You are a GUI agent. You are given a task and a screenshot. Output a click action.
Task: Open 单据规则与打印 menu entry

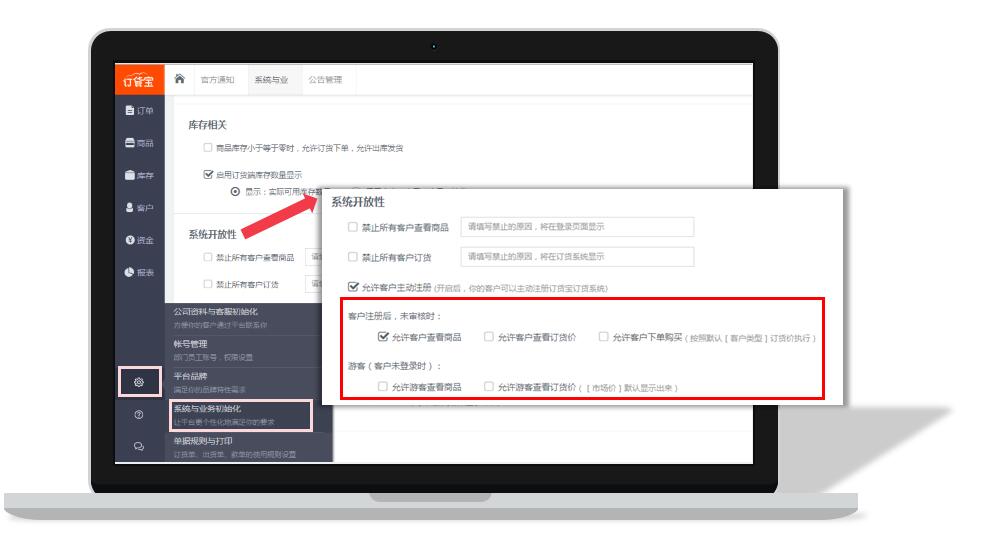point(249,447)
